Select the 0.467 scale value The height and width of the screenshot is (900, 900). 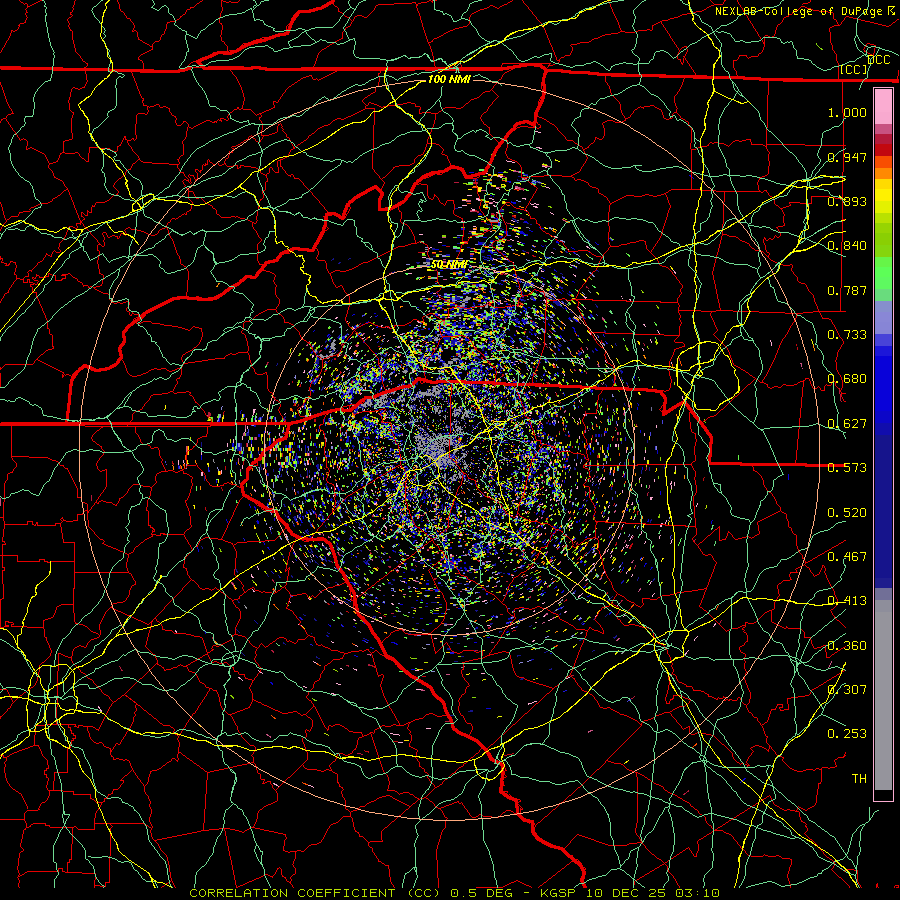[x=847, y=557]
